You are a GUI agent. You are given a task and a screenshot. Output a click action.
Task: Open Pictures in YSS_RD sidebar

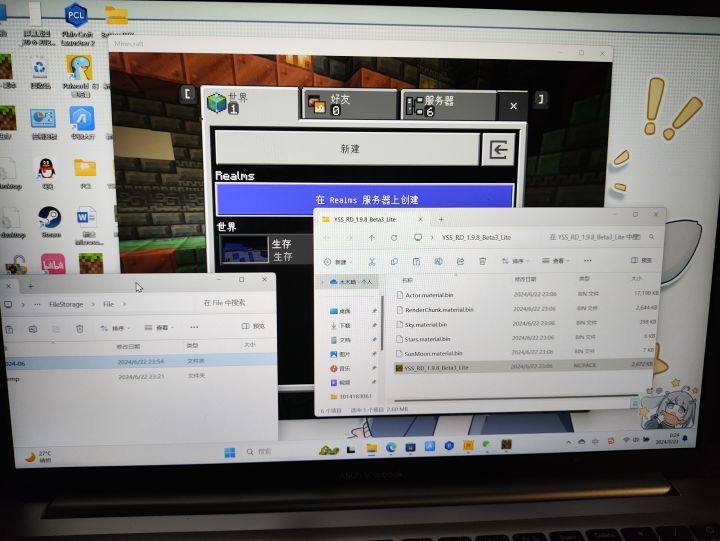click(x=341, y=354)
